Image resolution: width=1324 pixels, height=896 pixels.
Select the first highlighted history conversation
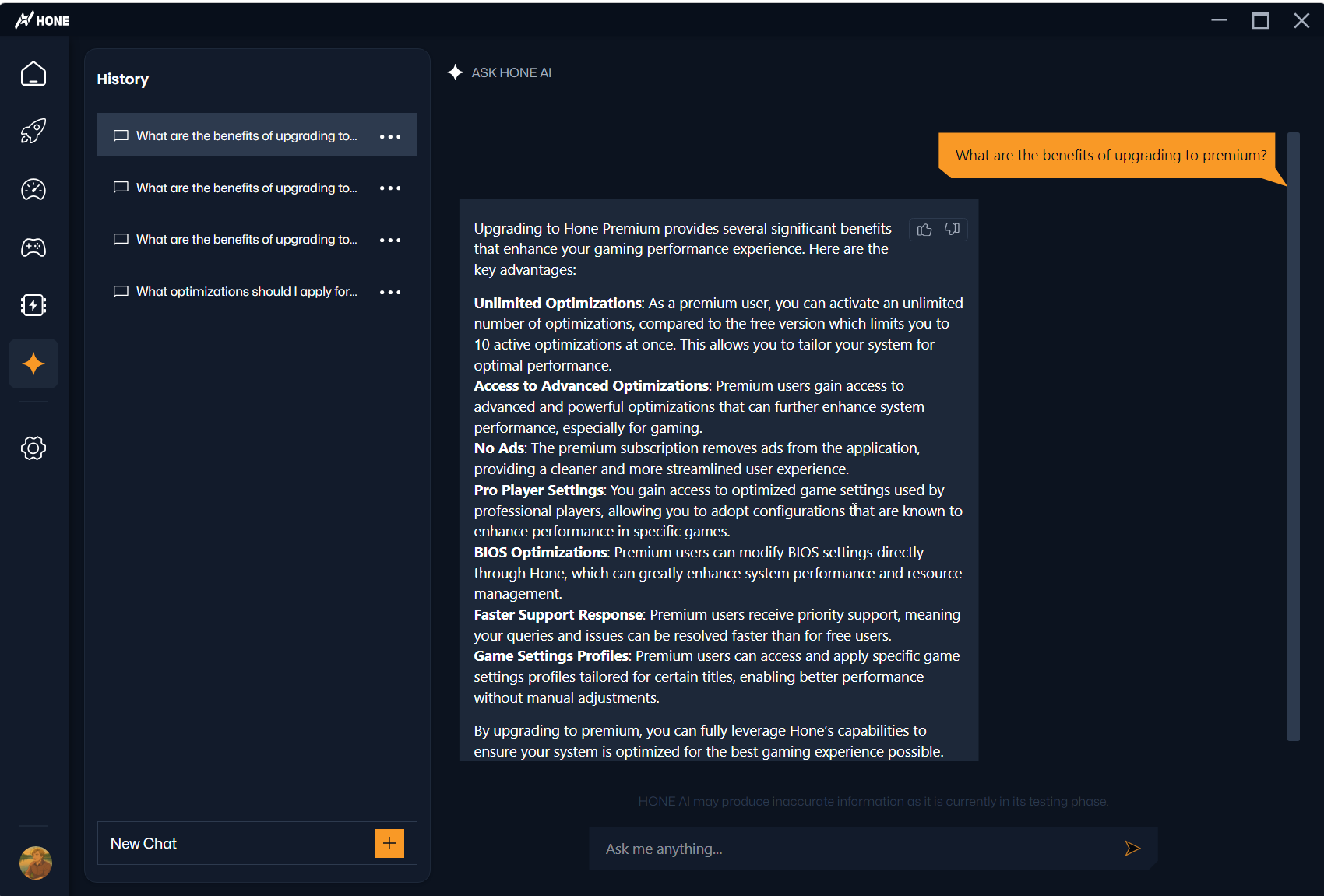(x=257, y=135)
